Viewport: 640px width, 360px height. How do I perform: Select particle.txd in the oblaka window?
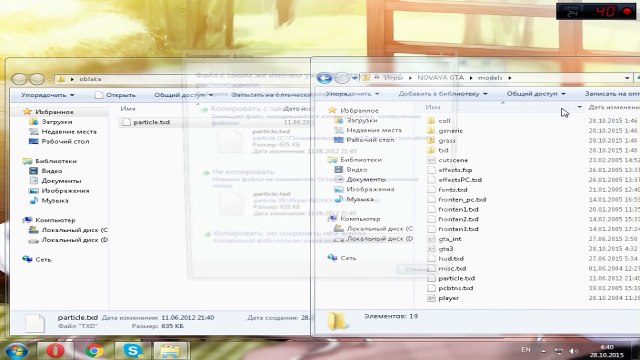(x=151, y=122)
